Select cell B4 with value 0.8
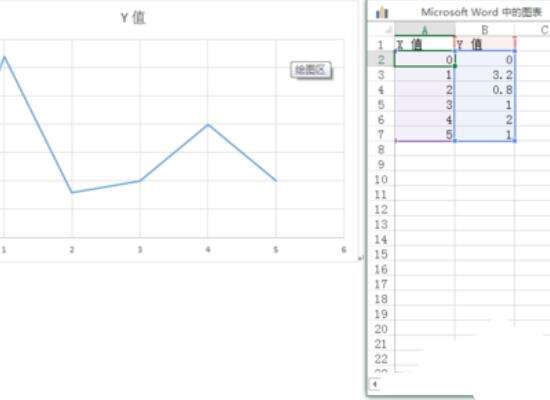Viewport: 550px width, 400px height. click(485, 89)
